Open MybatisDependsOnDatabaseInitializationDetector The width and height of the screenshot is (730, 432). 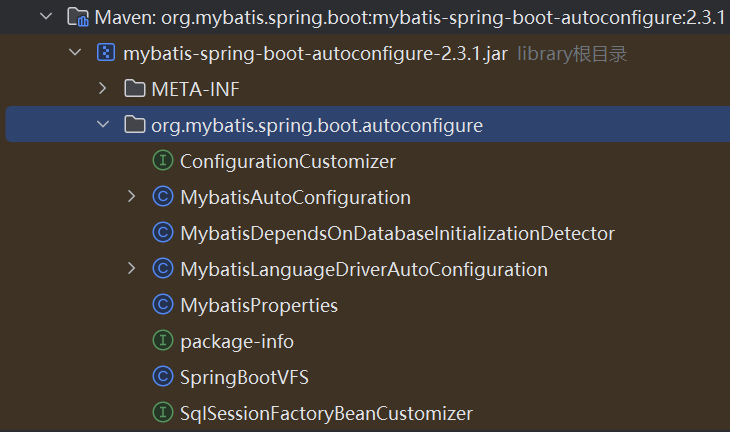point(398,233)
